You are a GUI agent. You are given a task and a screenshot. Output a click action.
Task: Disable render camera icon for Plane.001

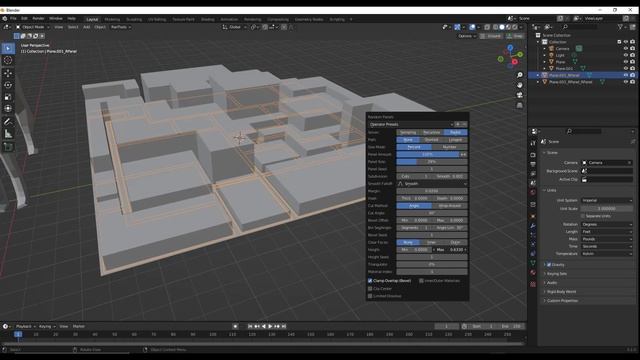point(632,69)
